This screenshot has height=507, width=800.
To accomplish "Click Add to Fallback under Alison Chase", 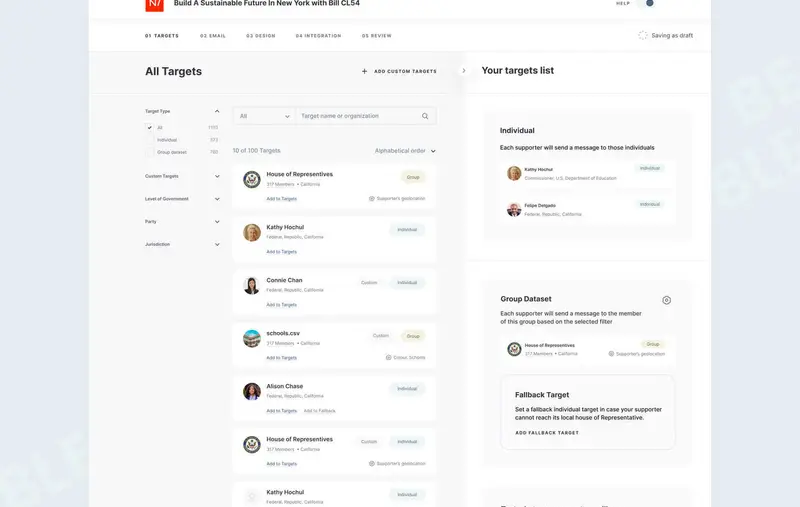I will click(319, 411).
